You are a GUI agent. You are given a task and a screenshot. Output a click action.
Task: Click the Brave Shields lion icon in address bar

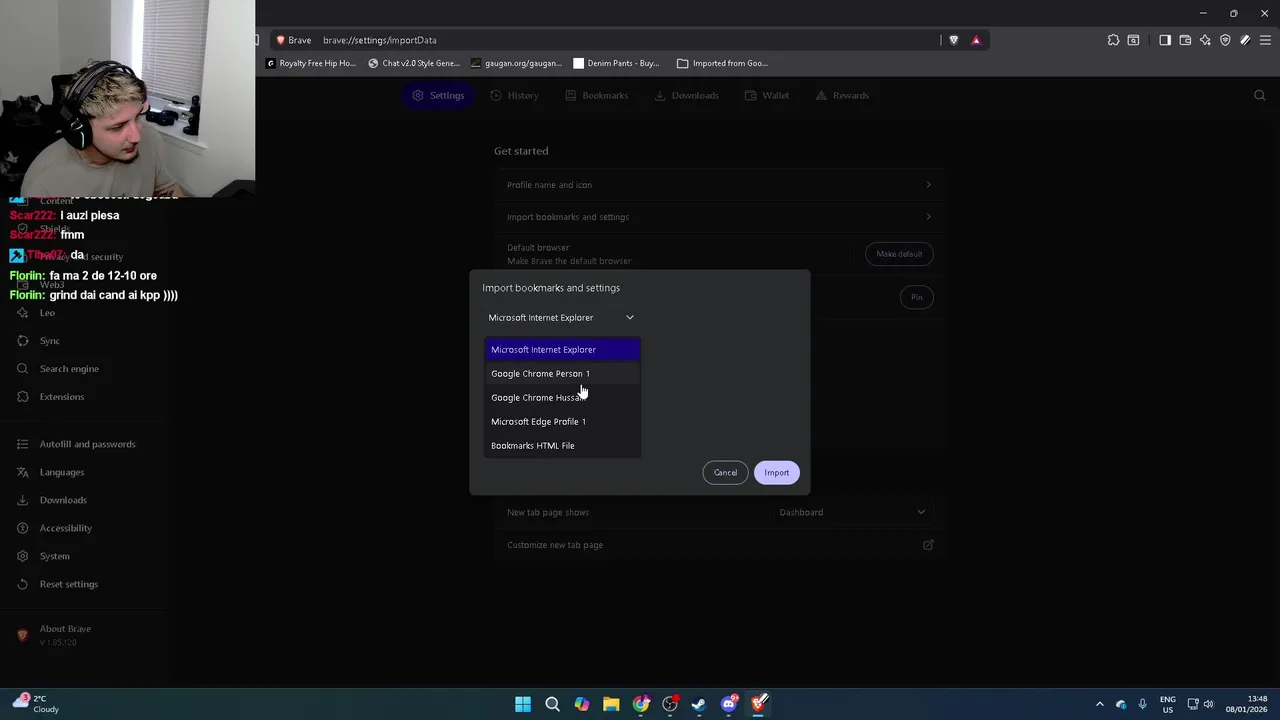tap(953, 40)
